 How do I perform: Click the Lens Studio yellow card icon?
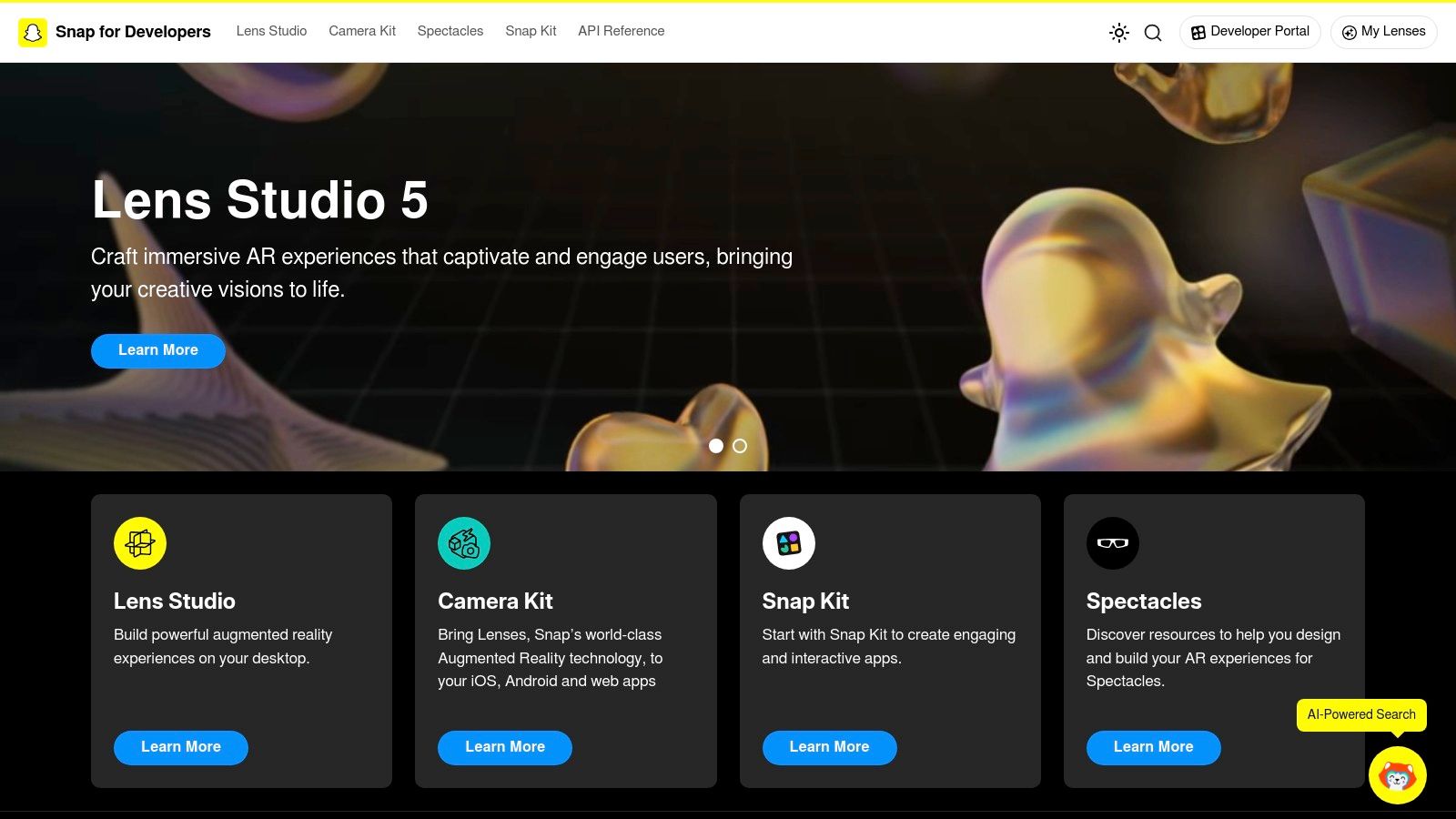(140, 543)
